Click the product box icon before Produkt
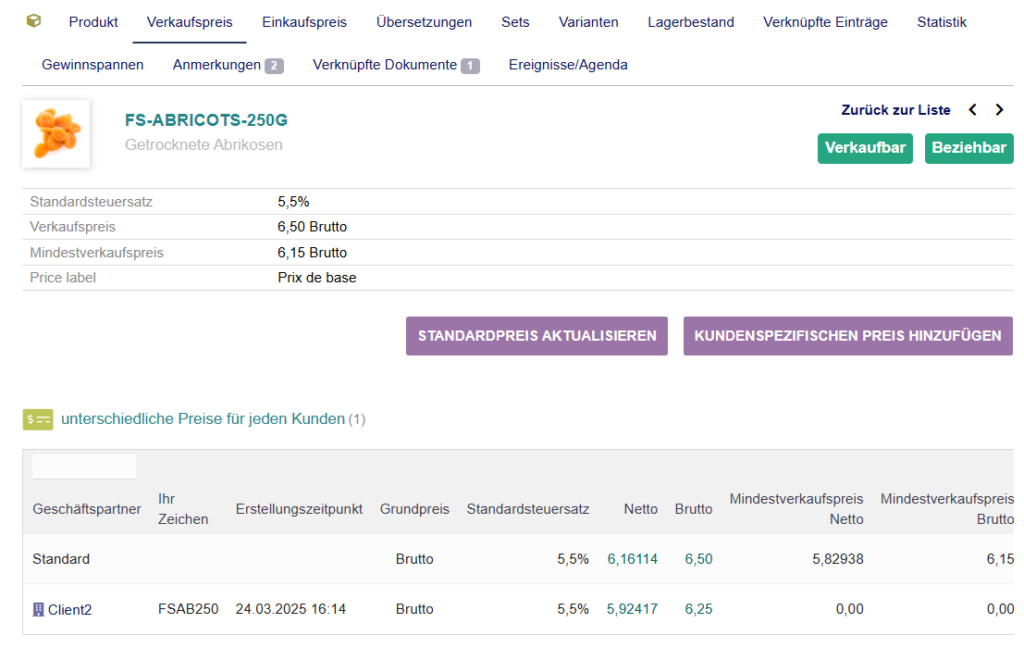 click(34, 21)
